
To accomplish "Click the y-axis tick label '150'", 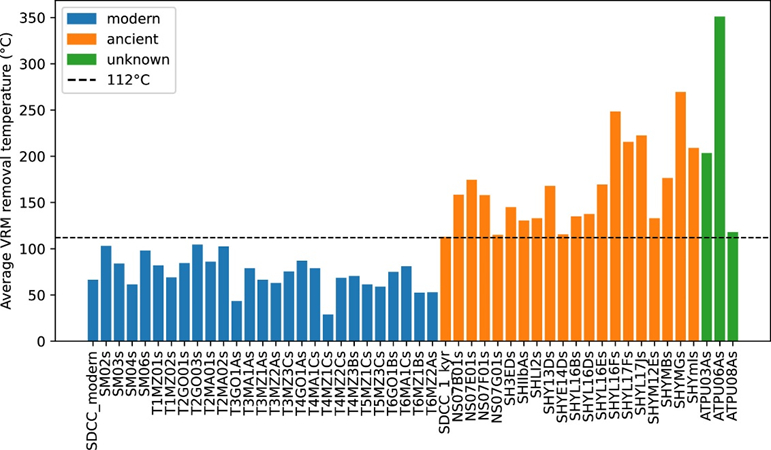I will click(32, 203).
